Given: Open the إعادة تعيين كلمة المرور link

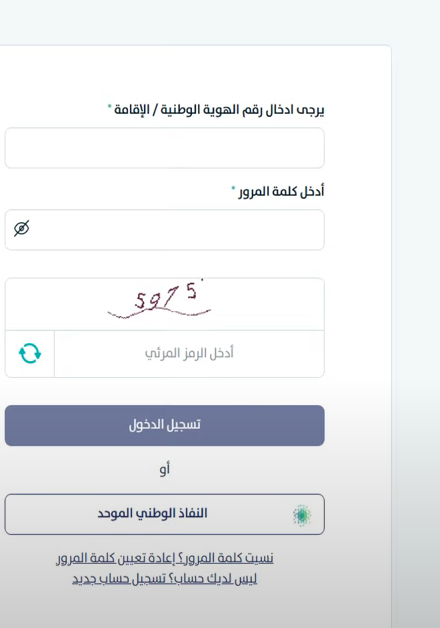Looking at the screenshot, I should click(x=116, y=558).
